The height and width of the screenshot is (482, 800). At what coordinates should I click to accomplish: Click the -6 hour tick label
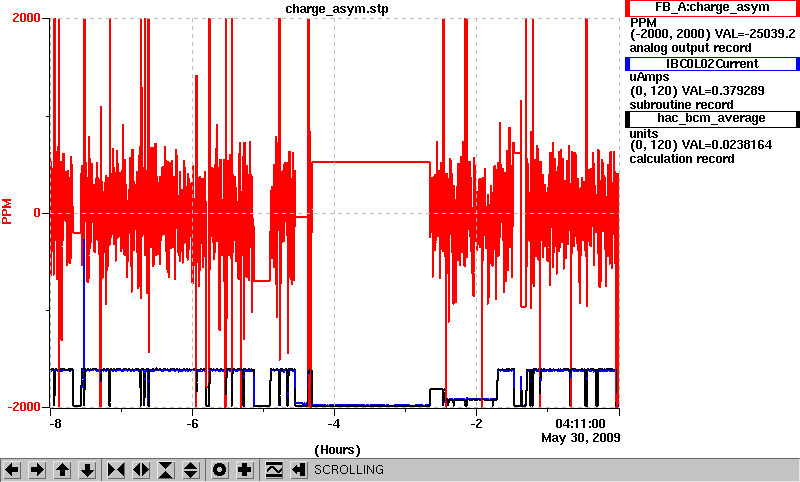(192, 424)
